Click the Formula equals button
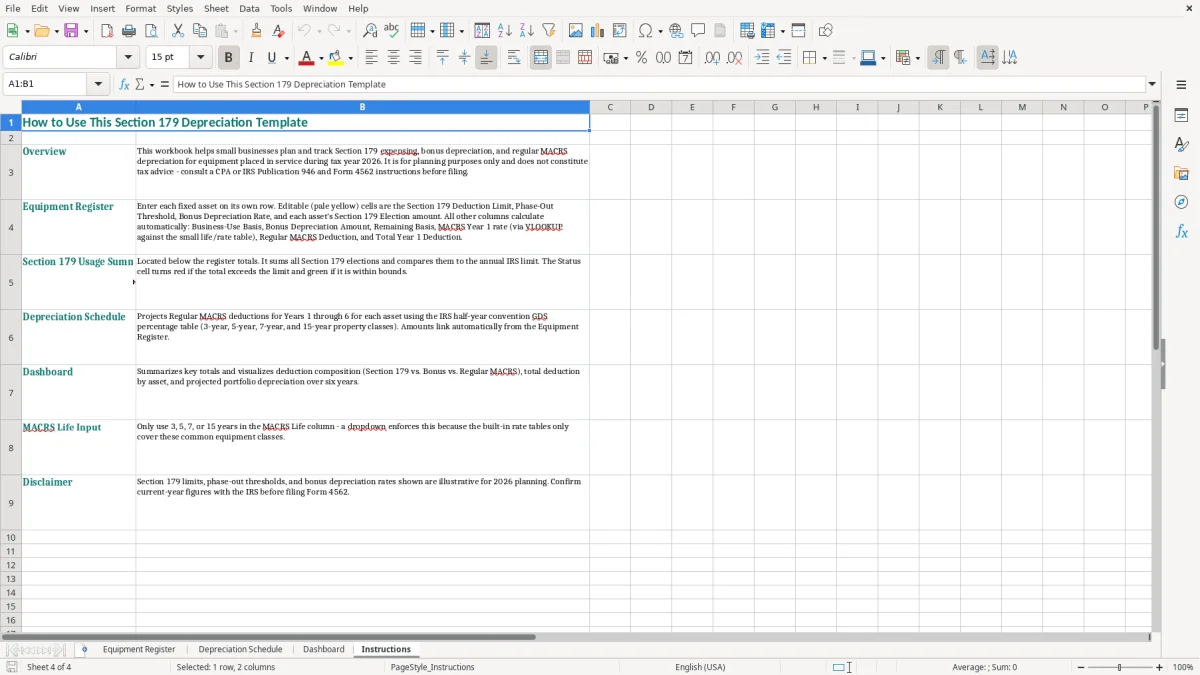 click(165, 84)
